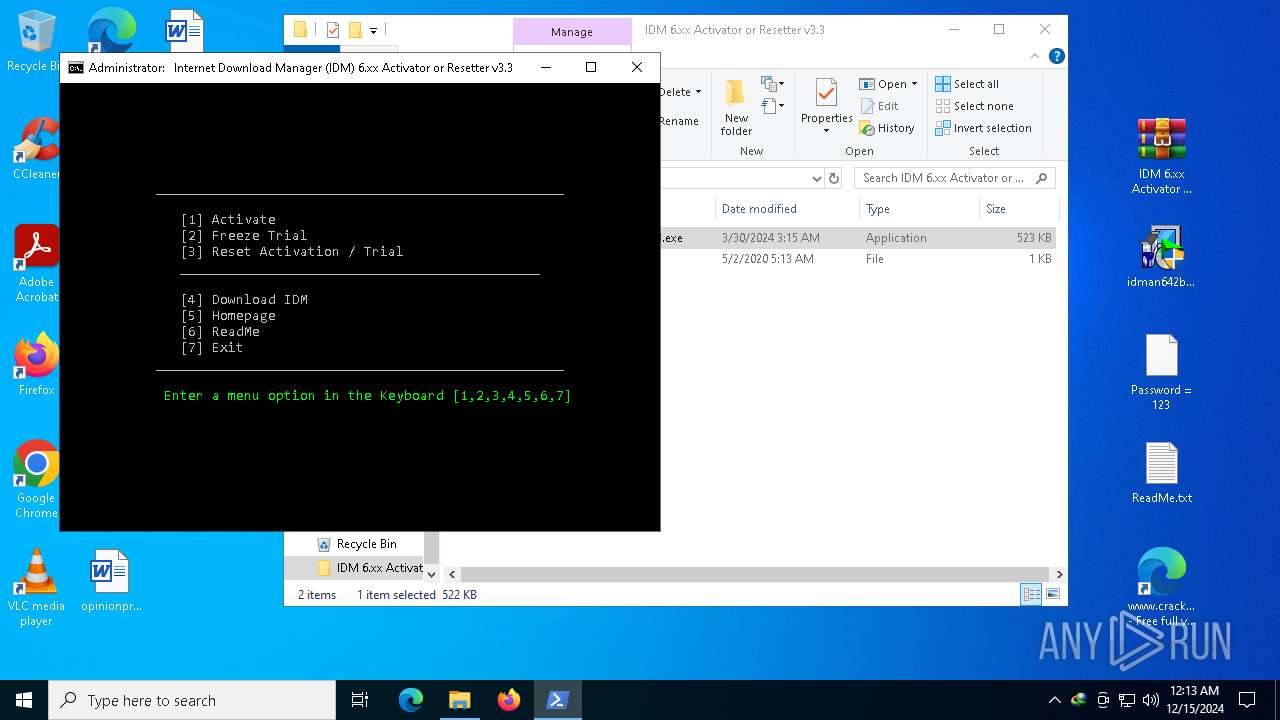
Task: Open VLC media player shortcut
Action: 36,588
